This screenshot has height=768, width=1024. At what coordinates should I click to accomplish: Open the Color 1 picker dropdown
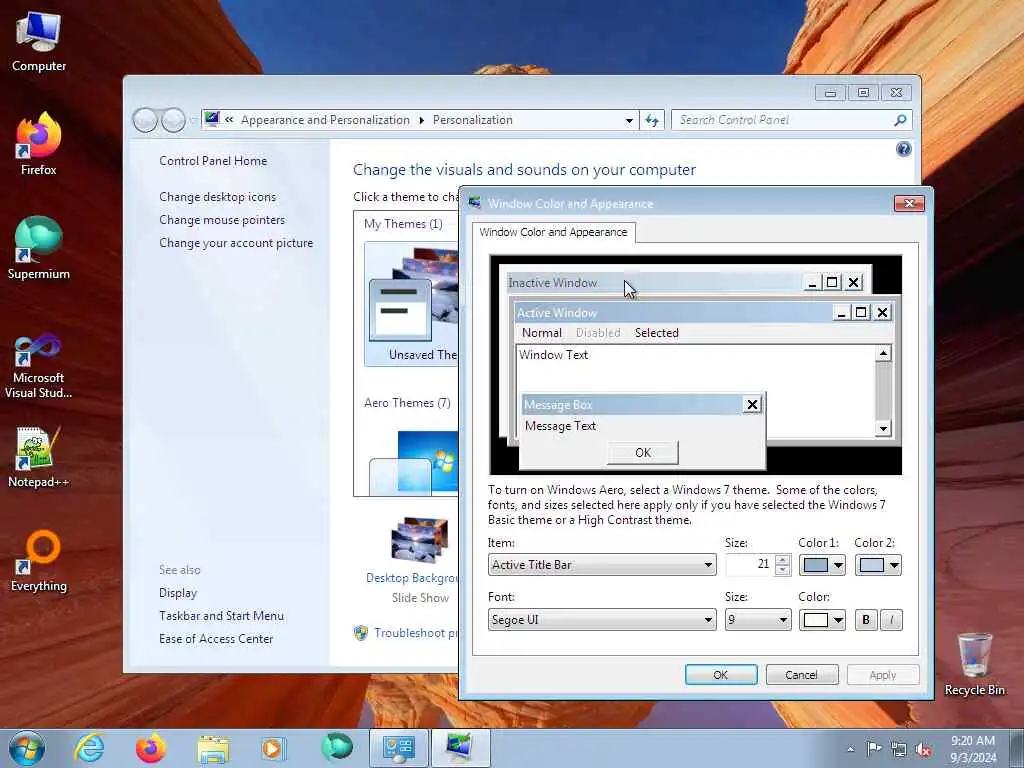tap(822, 565)
